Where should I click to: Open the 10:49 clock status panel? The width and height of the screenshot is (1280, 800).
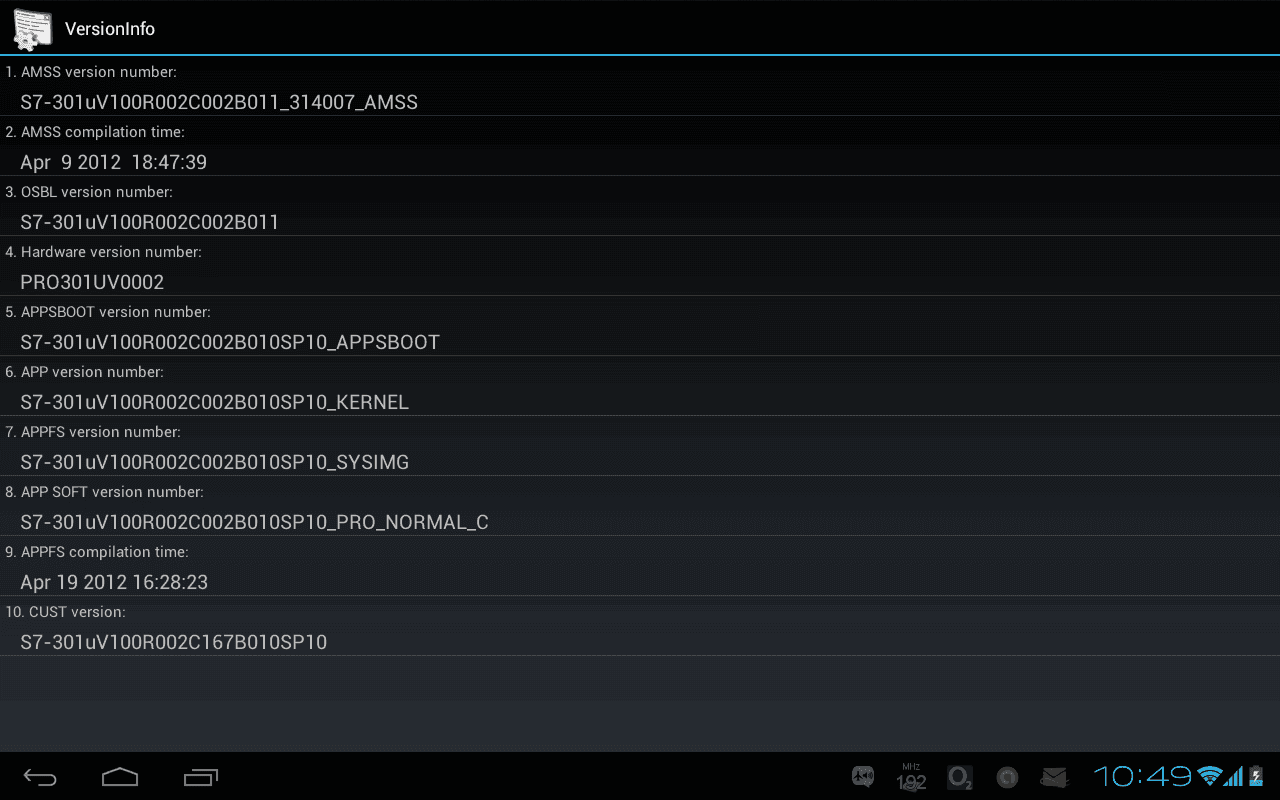[x=1142, y=776]
